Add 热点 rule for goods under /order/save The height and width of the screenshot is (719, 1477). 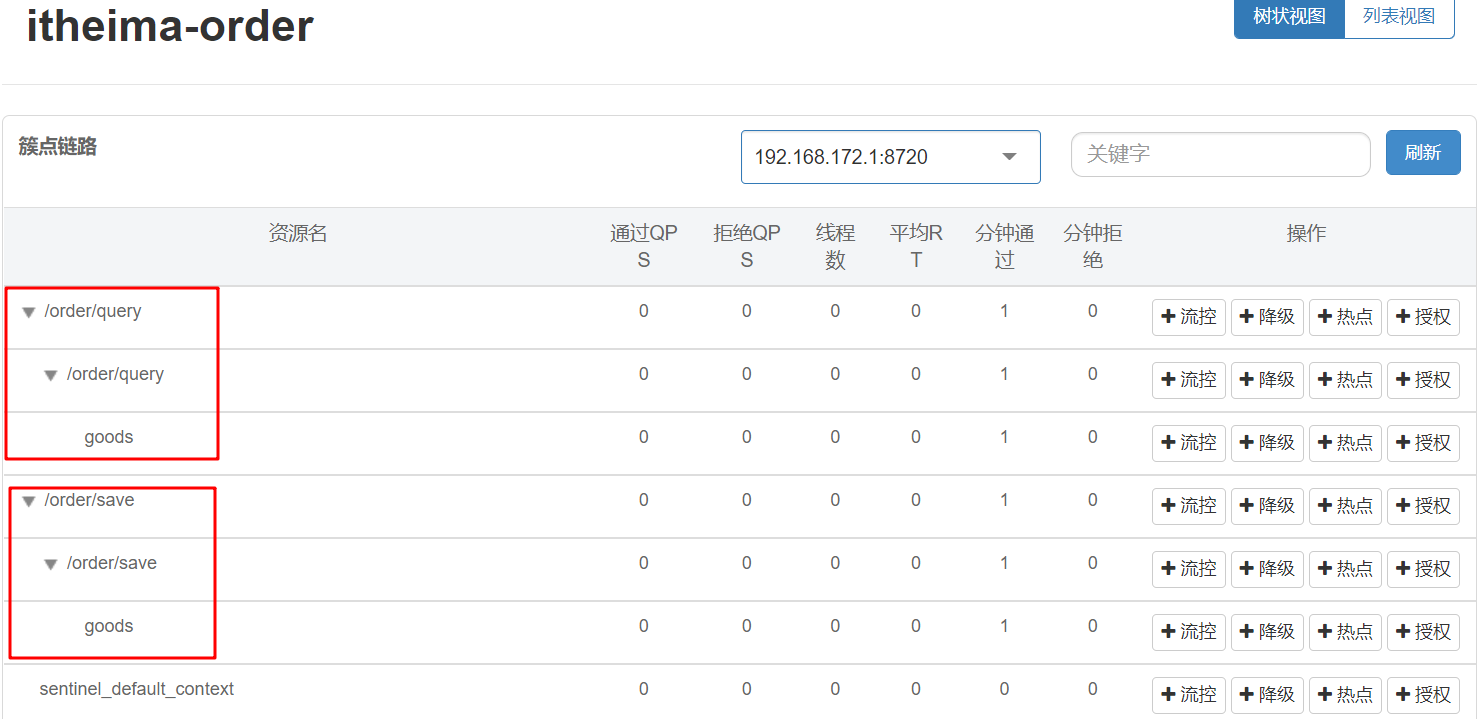pos(1345,632)
